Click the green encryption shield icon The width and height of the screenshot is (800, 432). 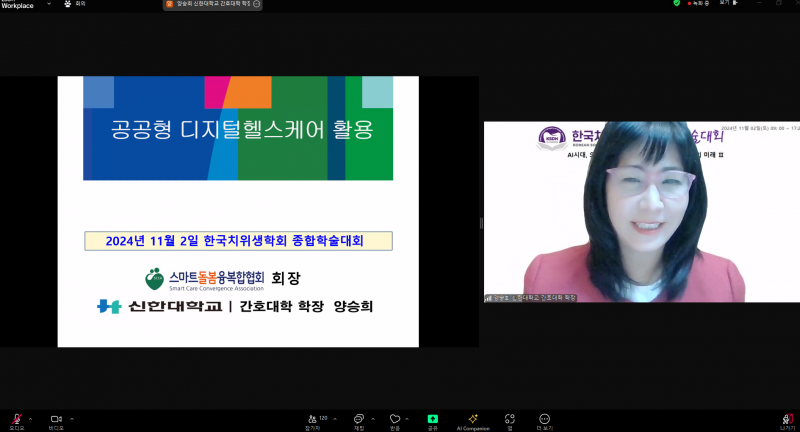(677, 4)
